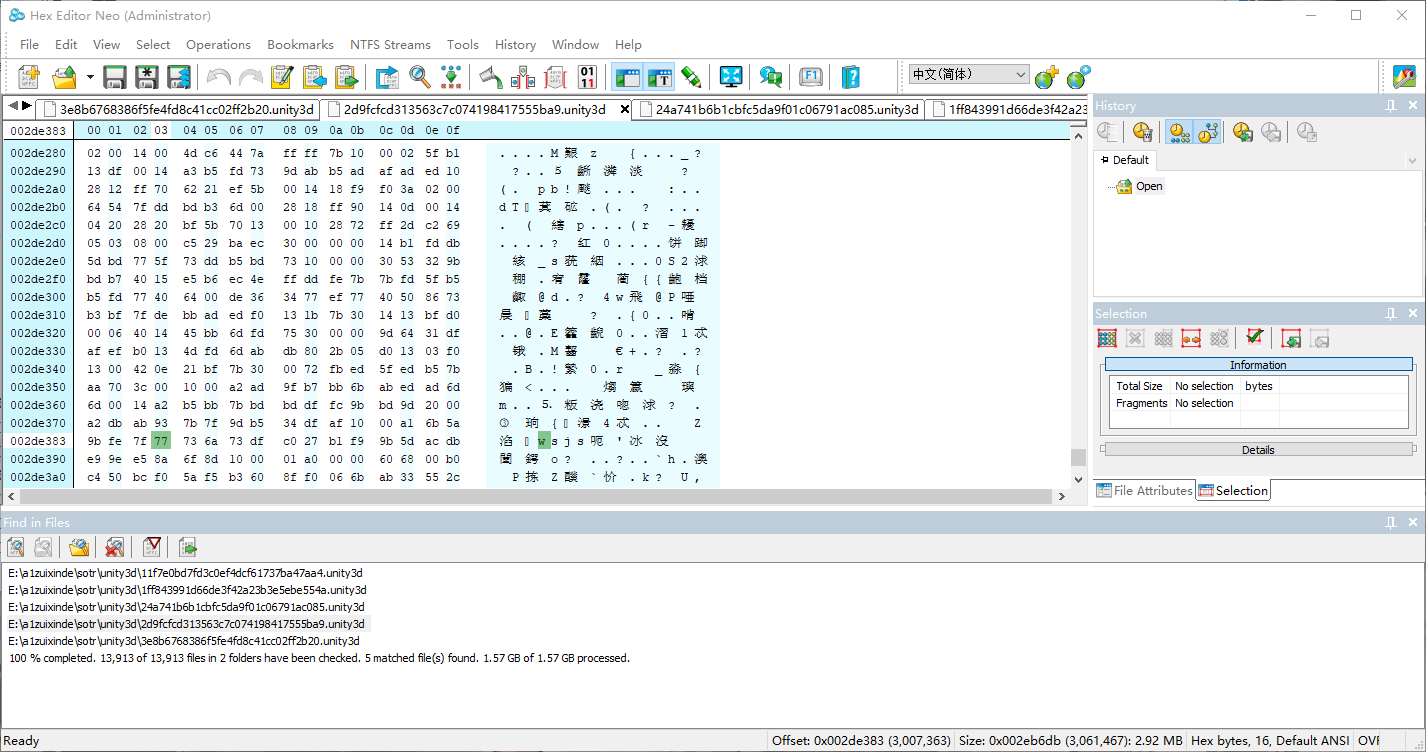
Task: Click the Details bar in Selection panel
Action: click(1258, 450)
